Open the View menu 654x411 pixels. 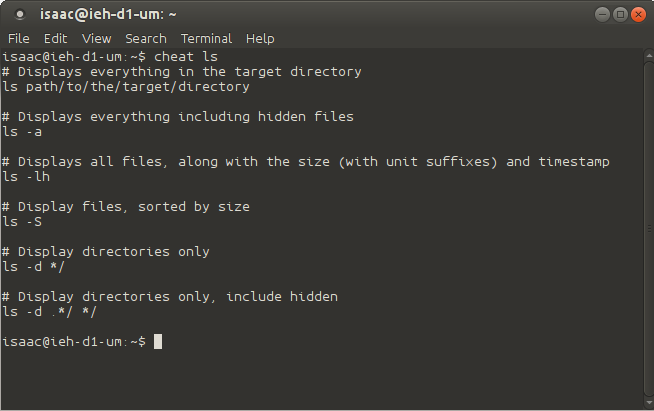click(96, 39)
